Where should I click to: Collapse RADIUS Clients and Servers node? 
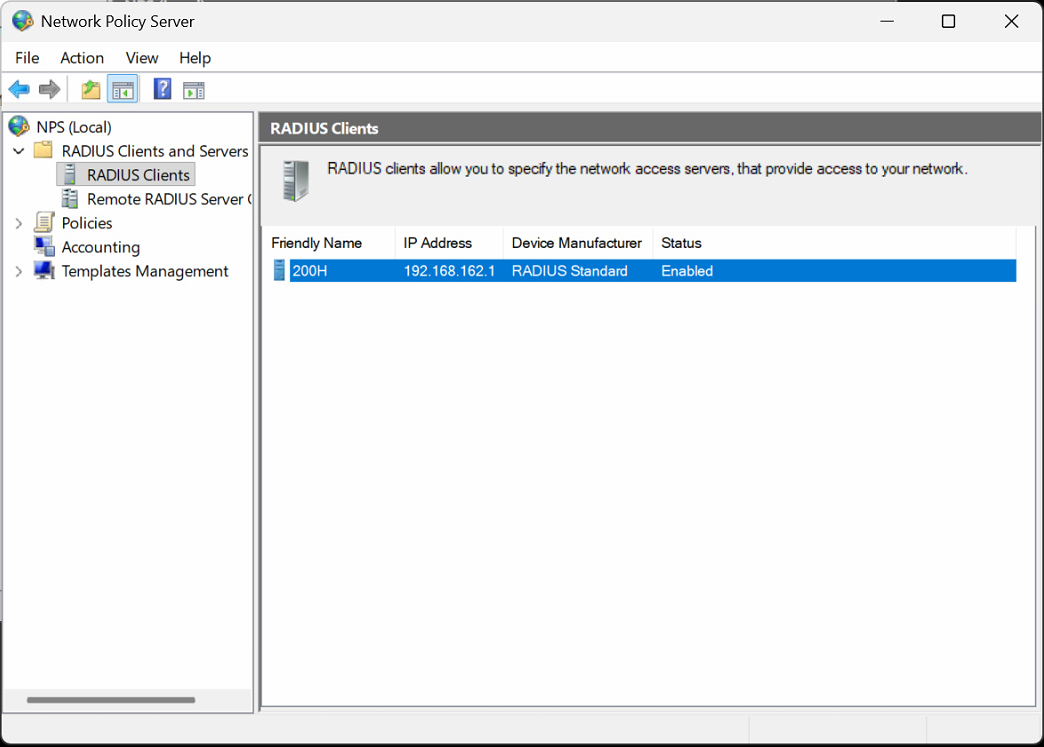[19, 151]
